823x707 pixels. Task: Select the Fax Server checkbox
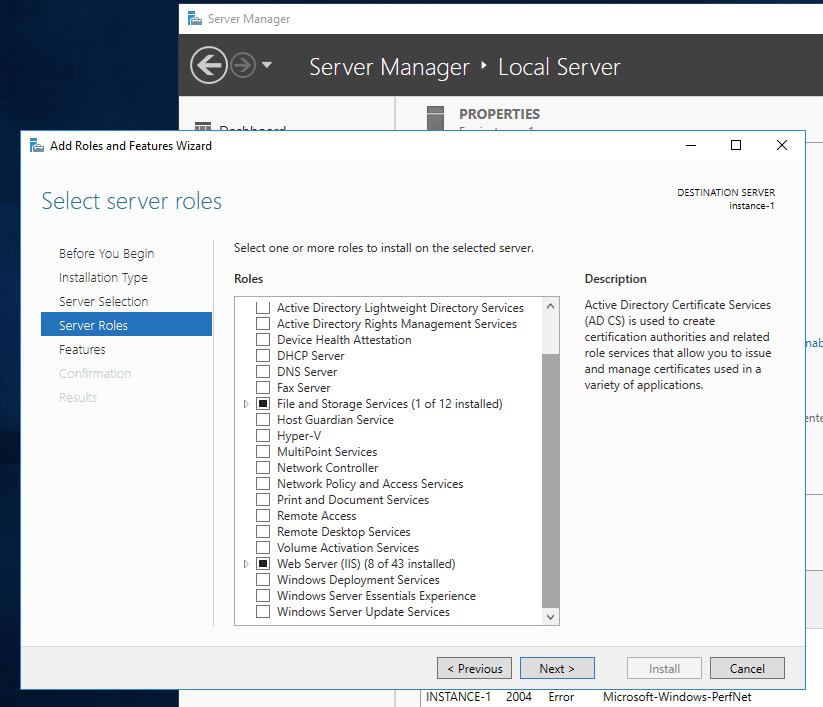coord(263,387)
